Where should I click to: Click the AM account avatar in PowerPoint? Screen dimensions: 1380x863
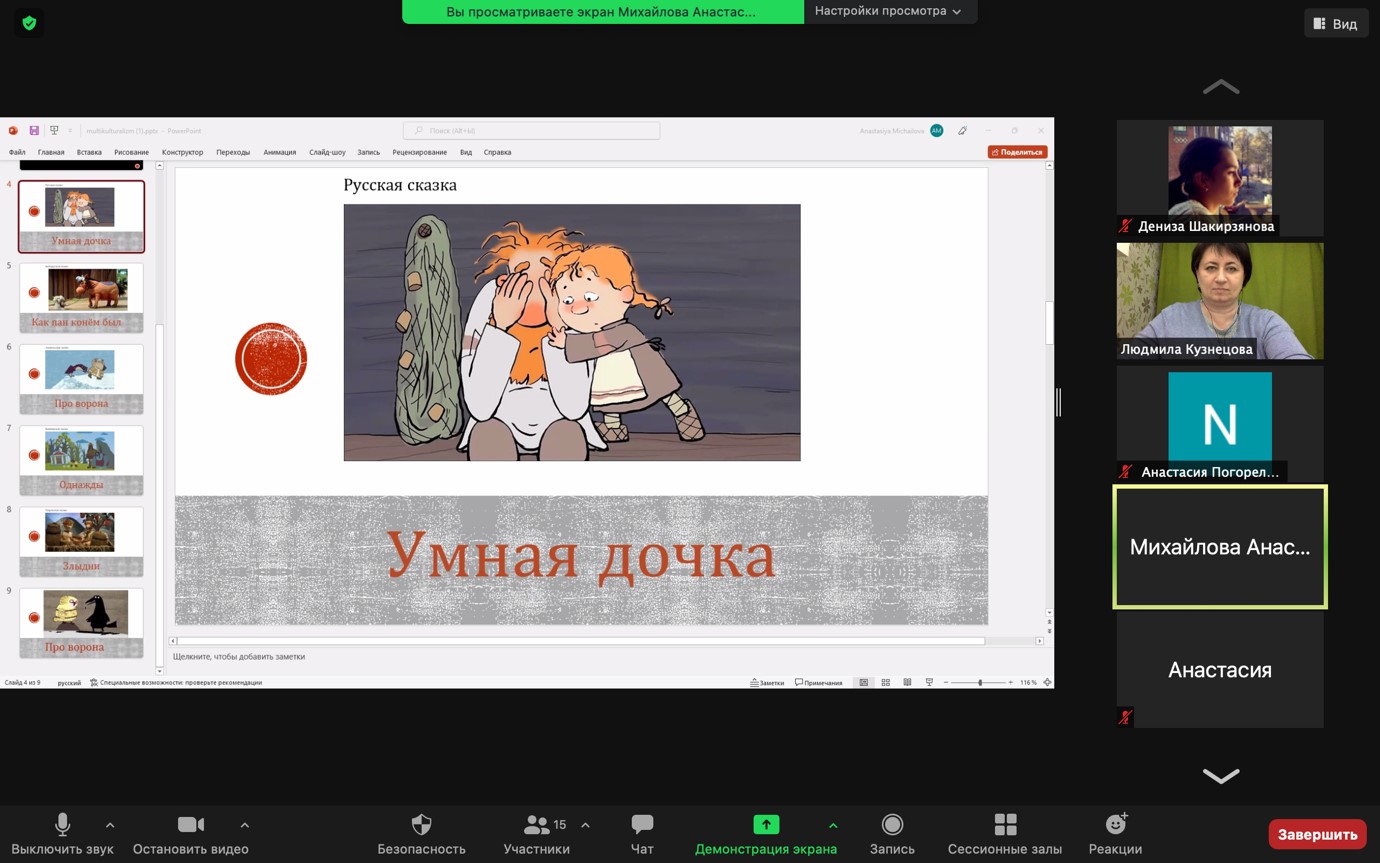click(x=936, y=130)
